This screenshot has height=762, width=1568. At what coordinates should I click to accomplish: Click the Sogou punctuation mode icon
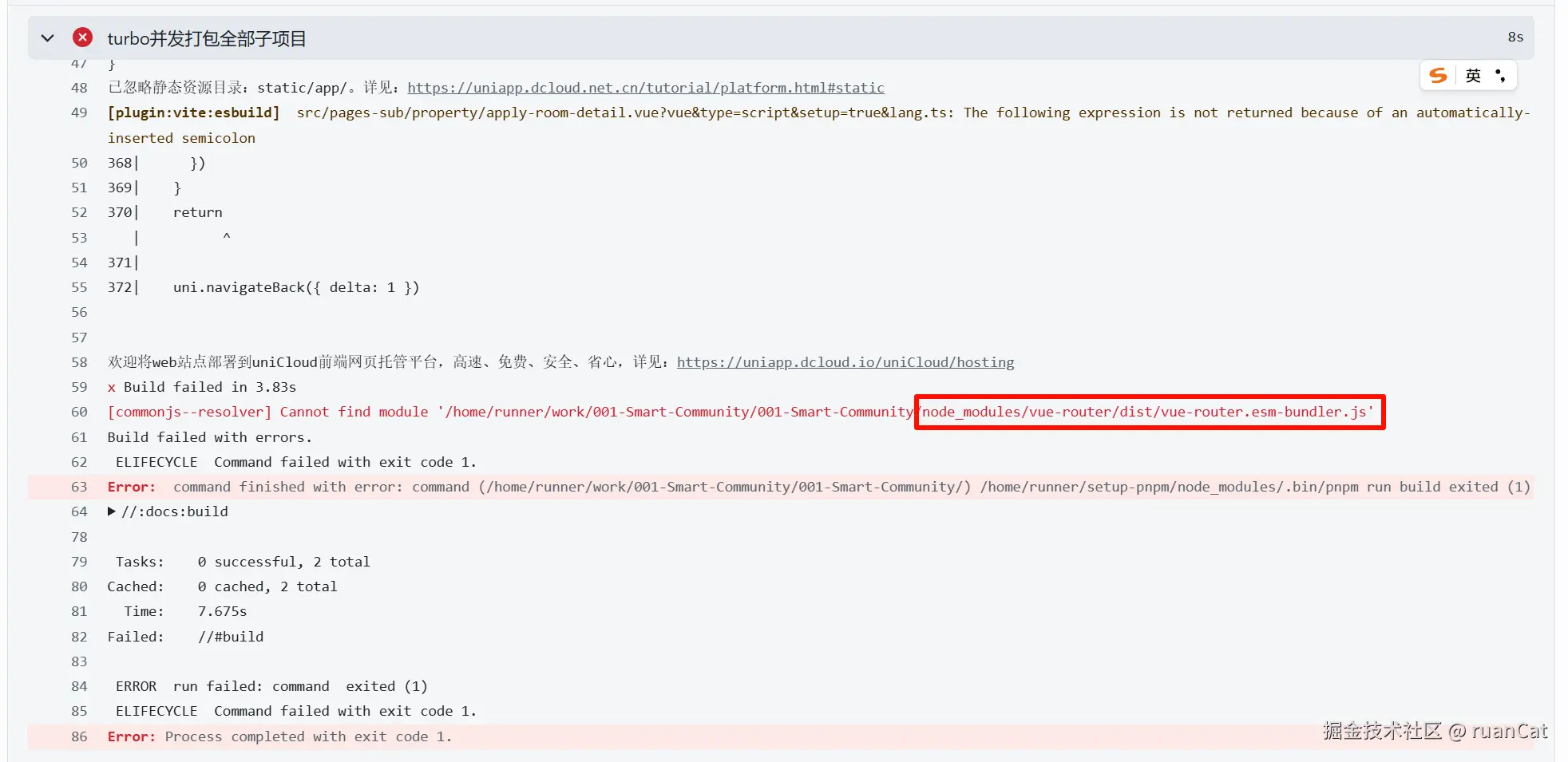1501,76
